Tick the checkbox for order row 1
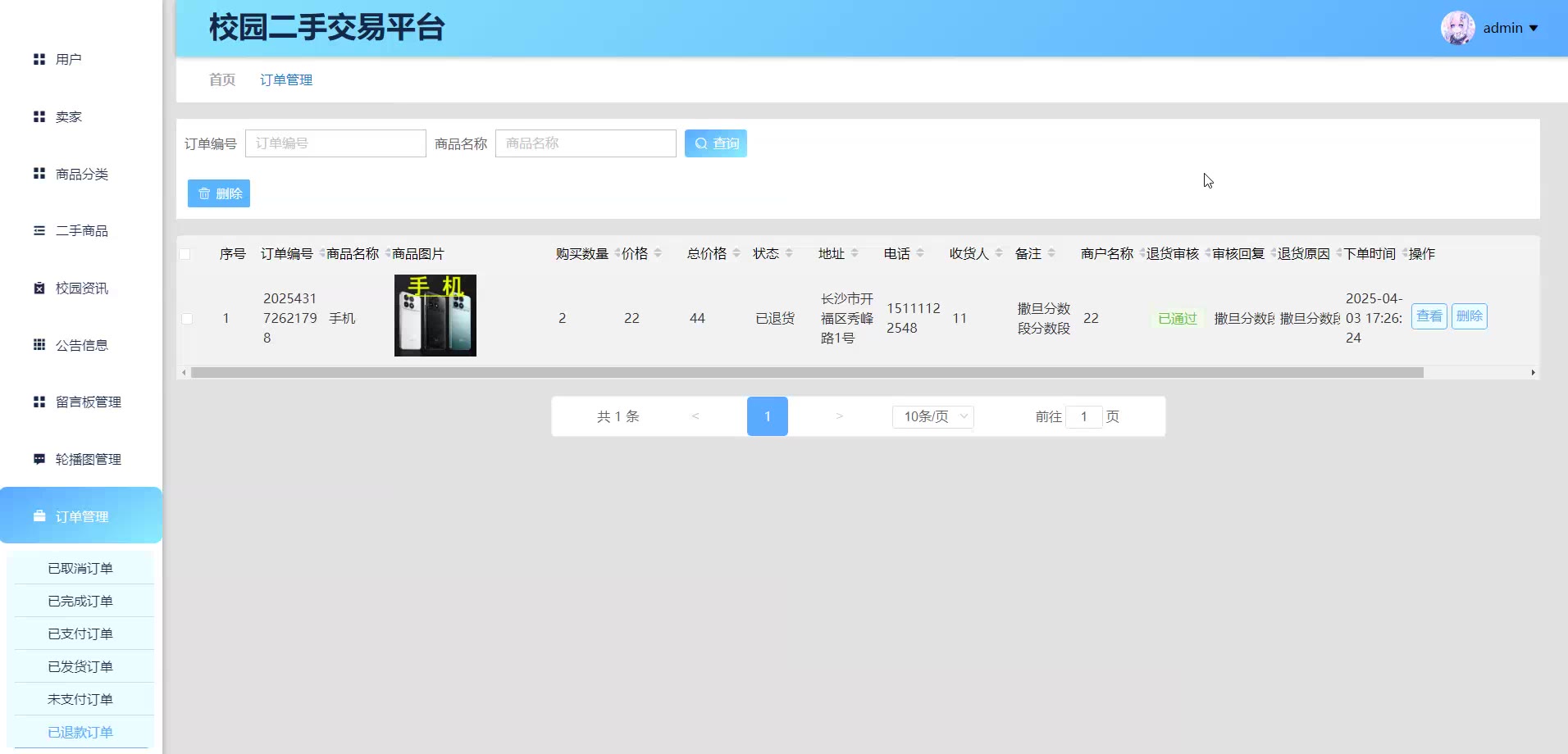The image size is (1568, 754). 187,319
